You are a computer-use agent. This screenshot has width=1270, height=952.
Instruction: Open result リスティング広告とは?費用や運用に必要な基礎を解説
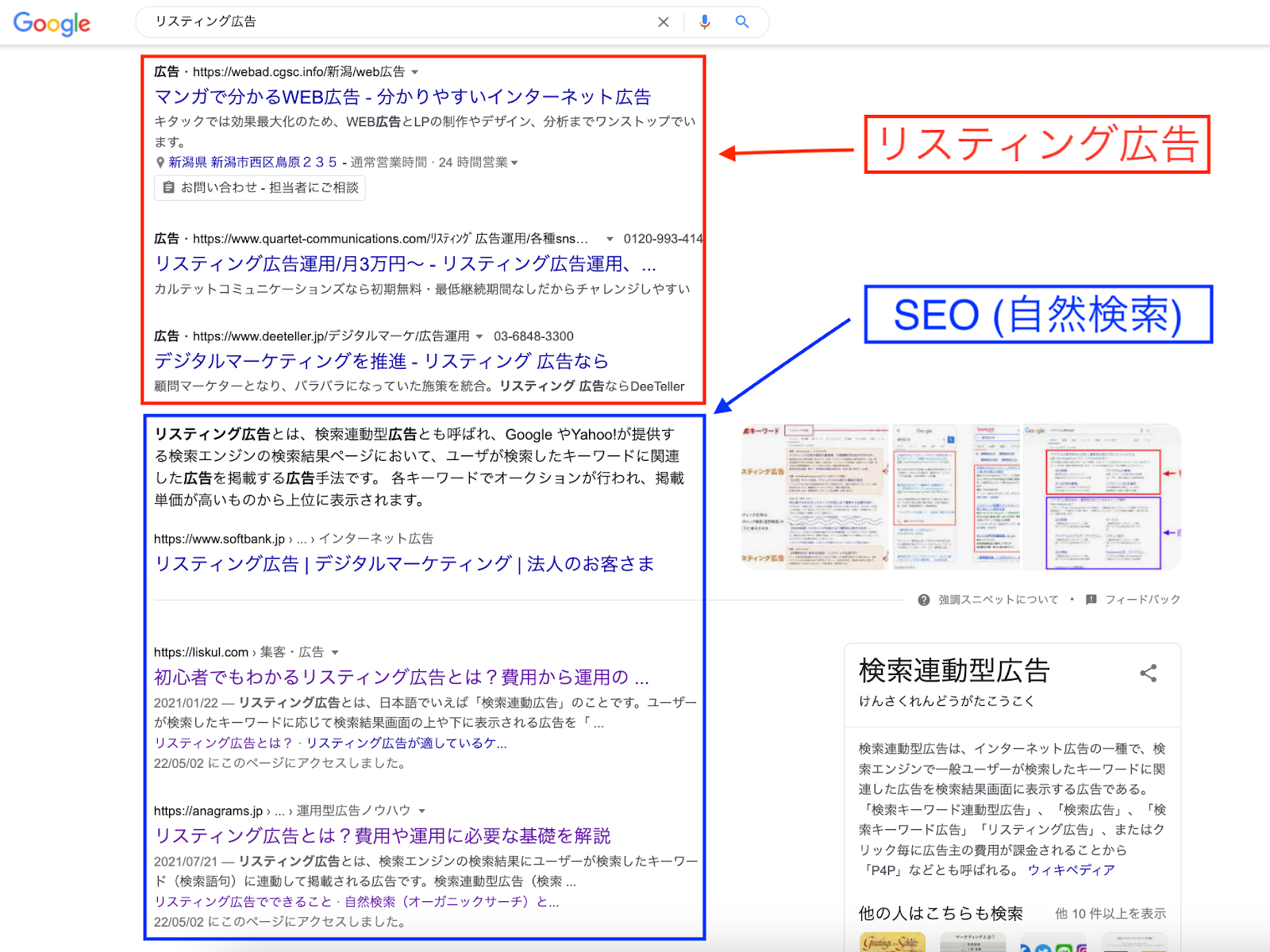383,836
